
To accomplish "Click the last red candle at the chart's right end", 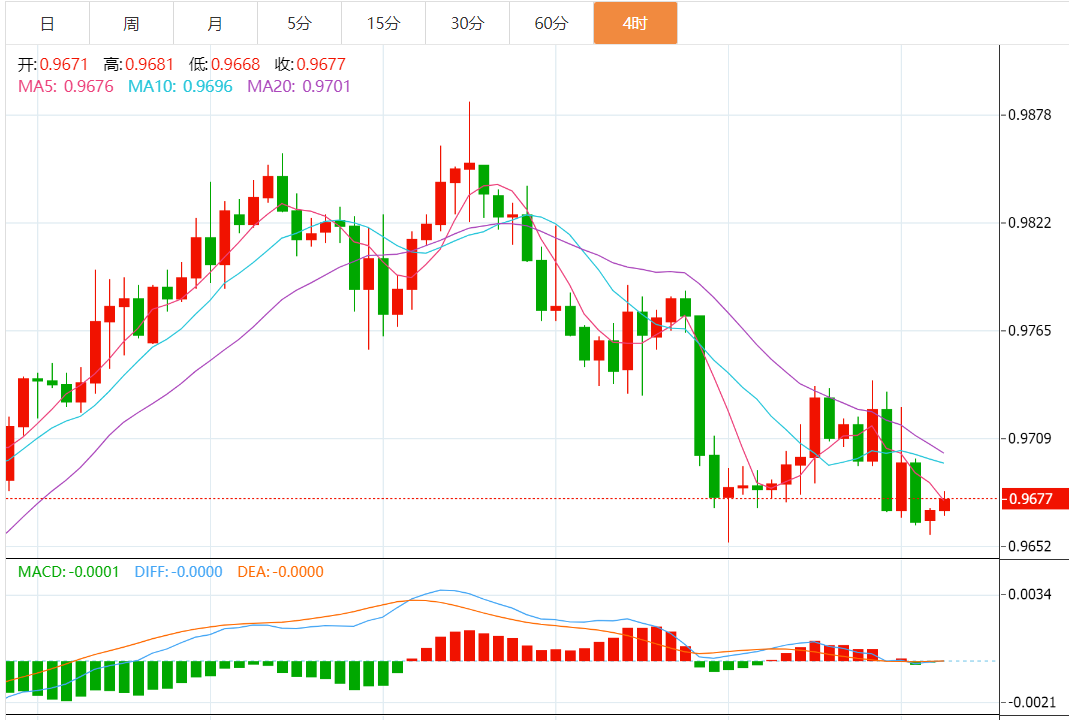I will (x=944, y=505).
